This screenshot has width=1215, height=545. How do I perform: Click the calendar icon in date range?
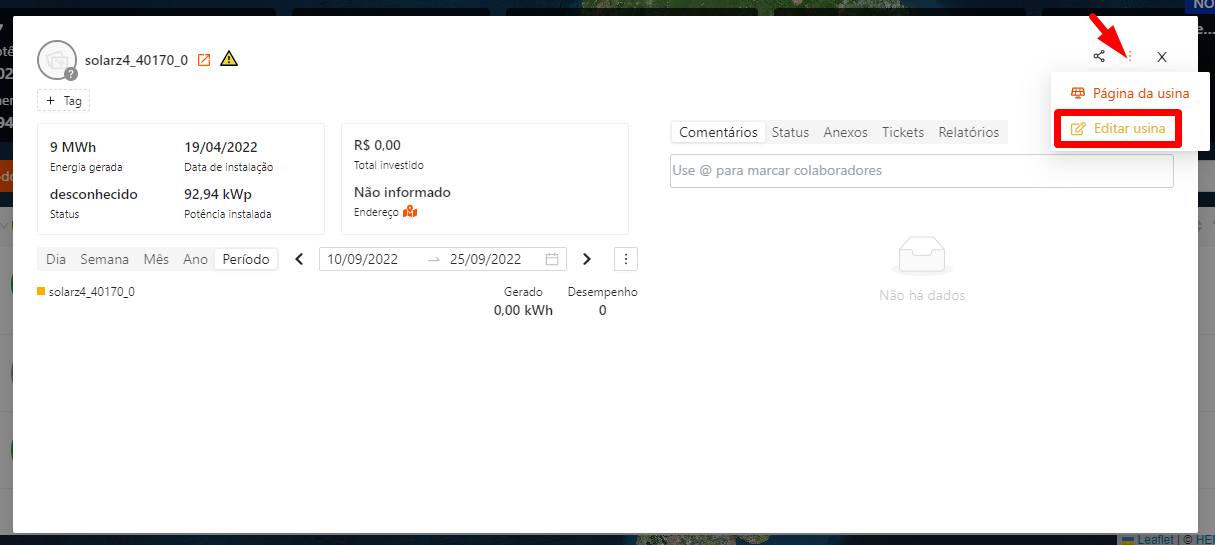552,259
